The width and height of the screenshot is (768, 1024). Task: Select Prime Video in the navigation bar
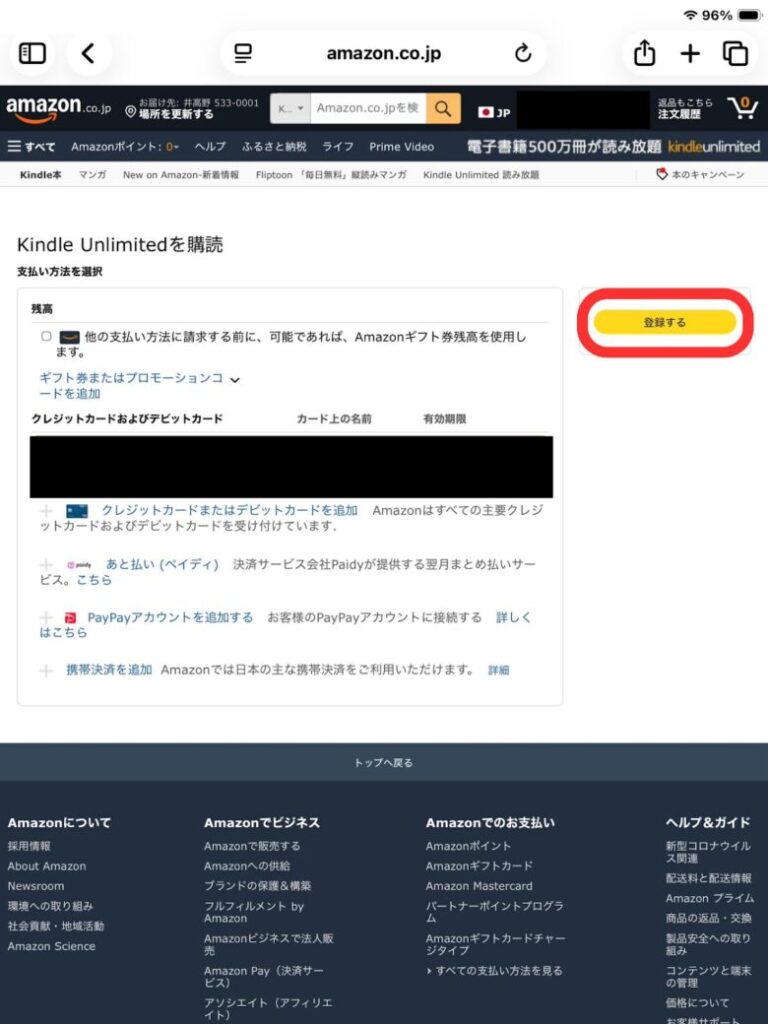coord(401,146)
